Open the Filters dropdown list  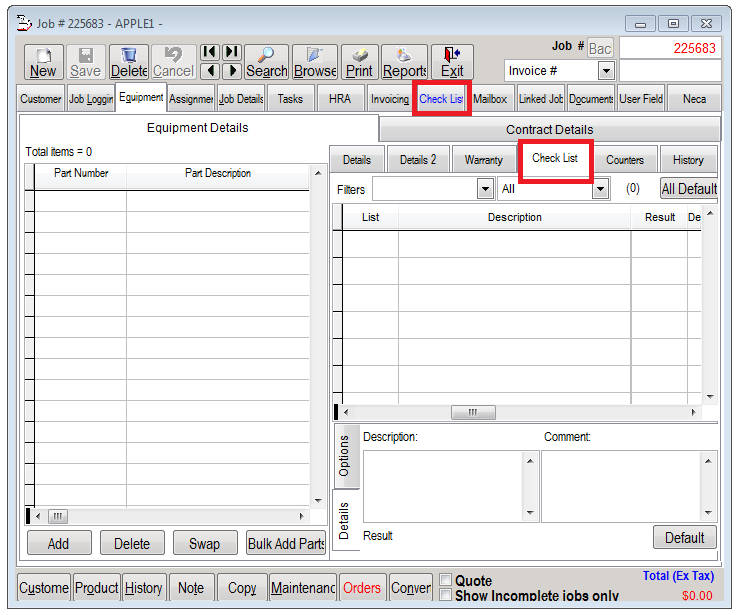[485, 189]
